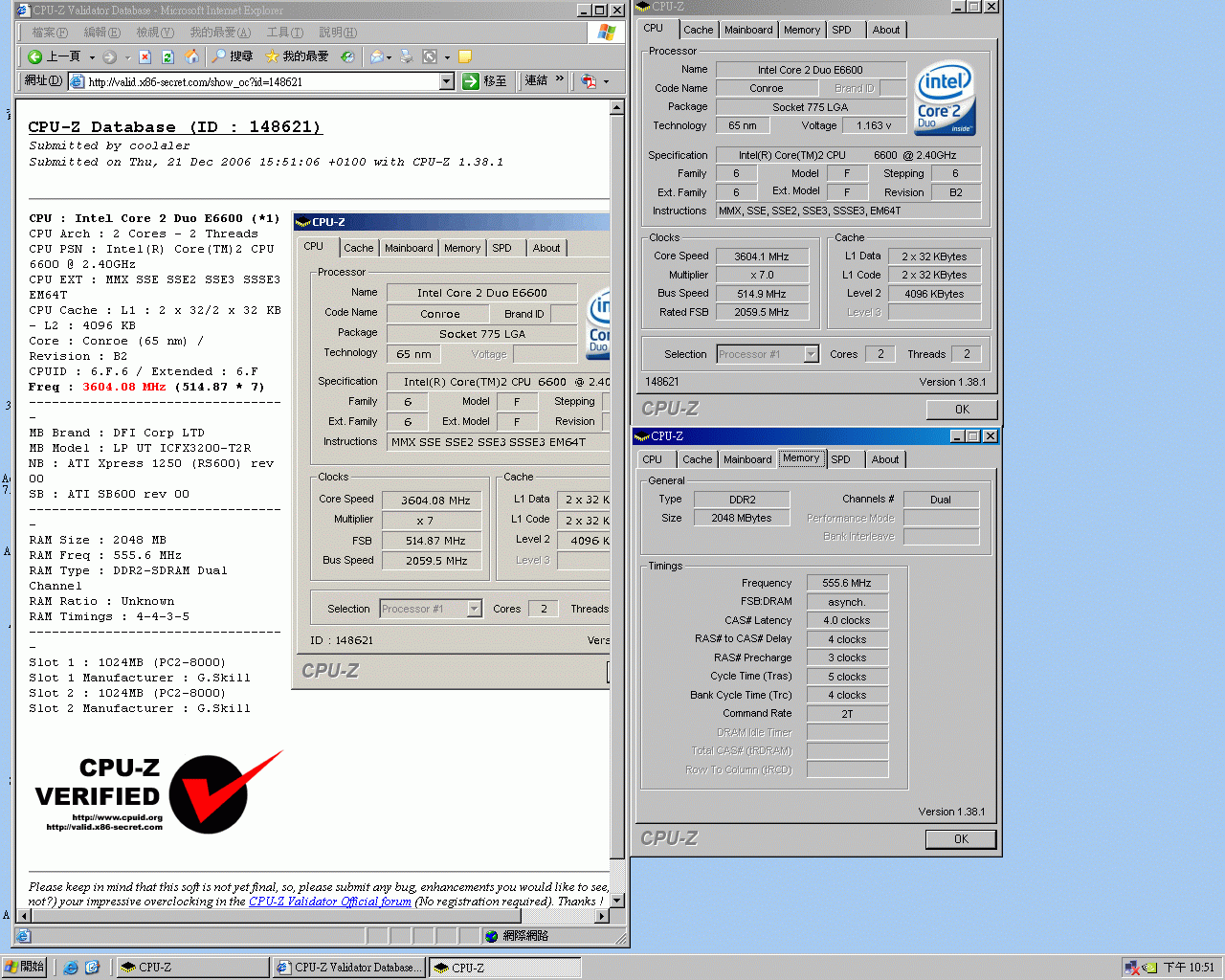
Task: Click OK in the lower CPU-Z Memory window
Action: tap(961, 838)
